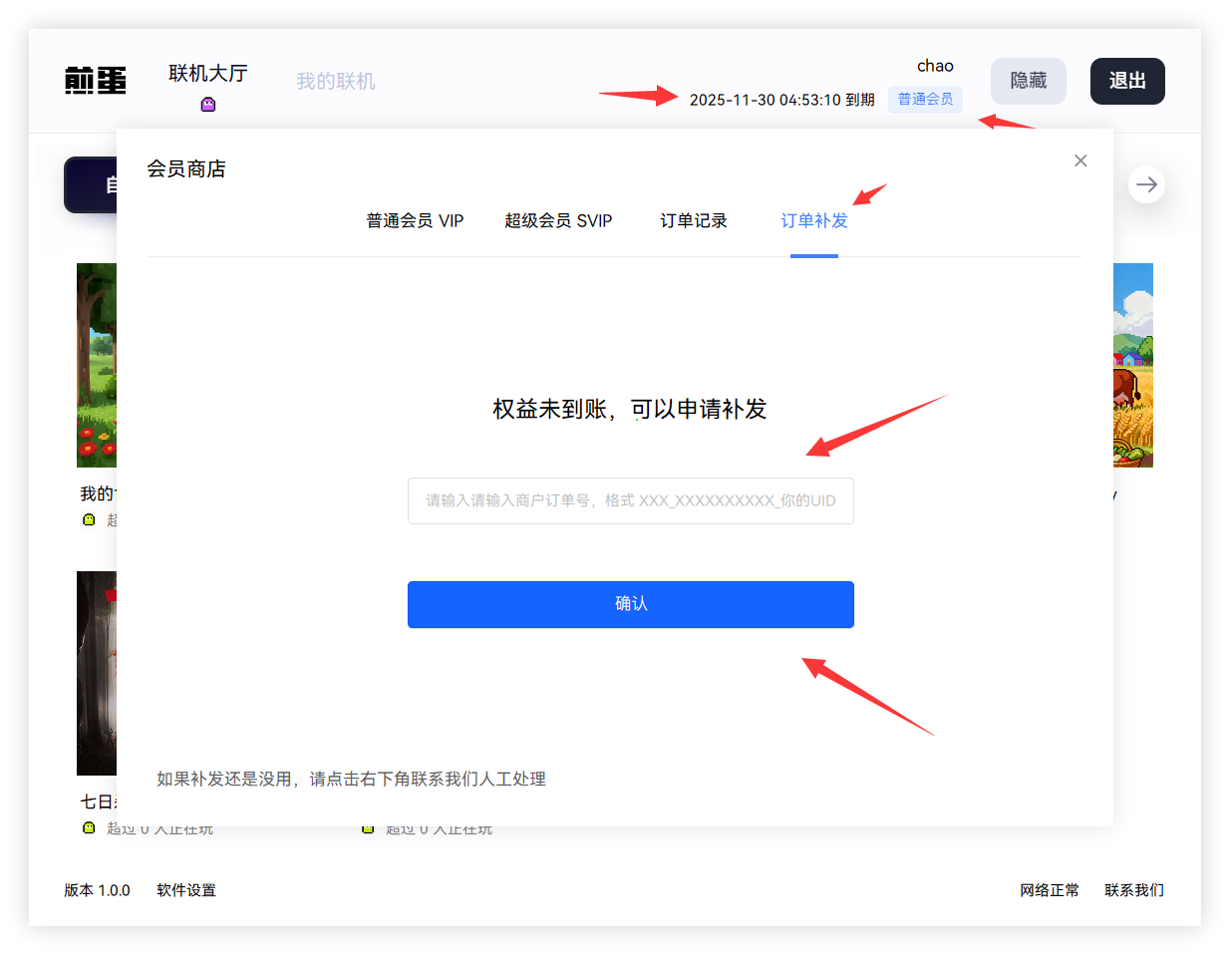This screenshot has height=957, width=1232.
Task: Select the 订单补发 tab
Action: pyautogui.click(x=813, y=220)
